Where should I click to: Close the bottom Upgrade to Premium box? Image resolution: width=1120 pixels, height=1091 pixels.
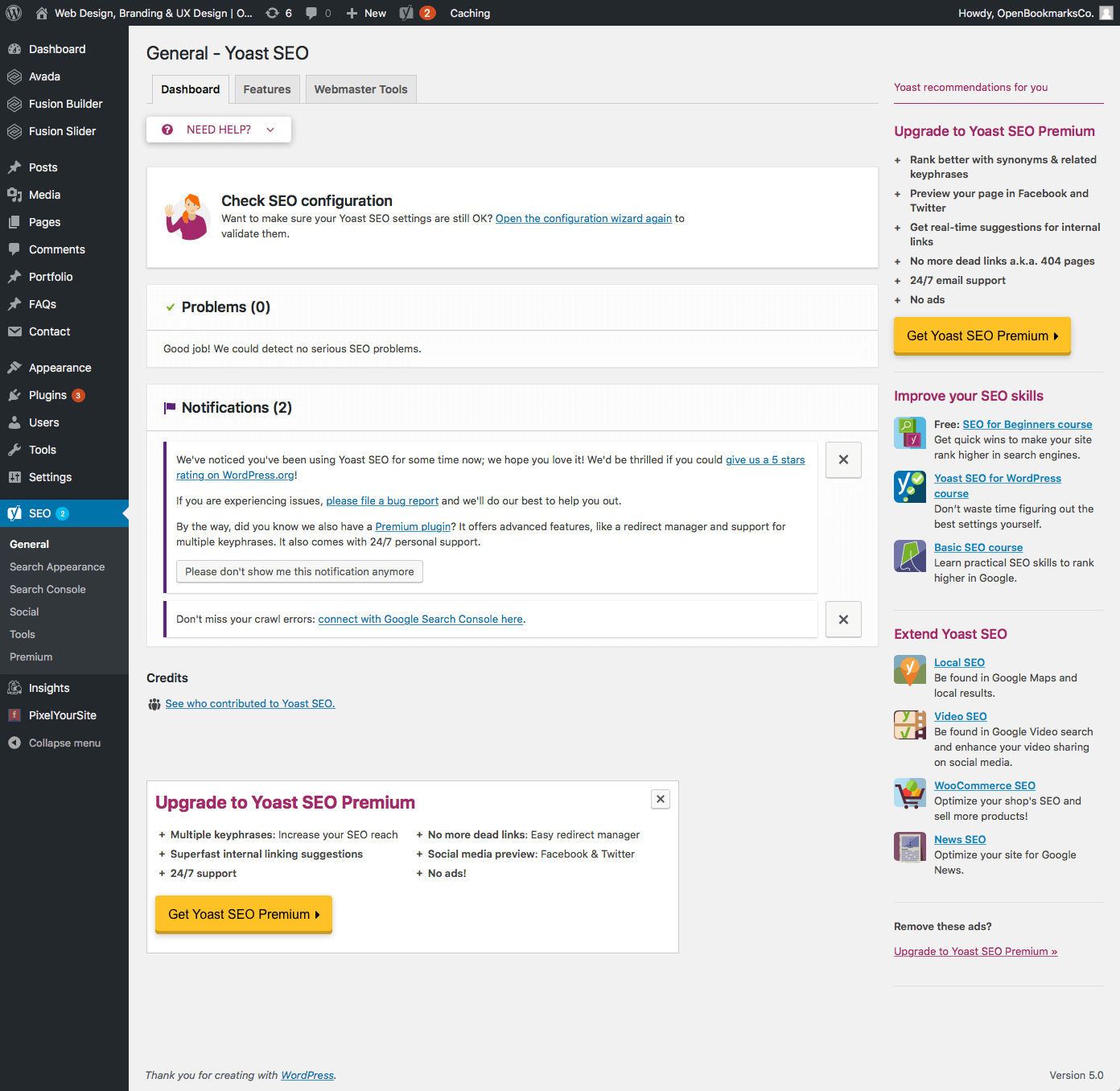click(661, 799)
